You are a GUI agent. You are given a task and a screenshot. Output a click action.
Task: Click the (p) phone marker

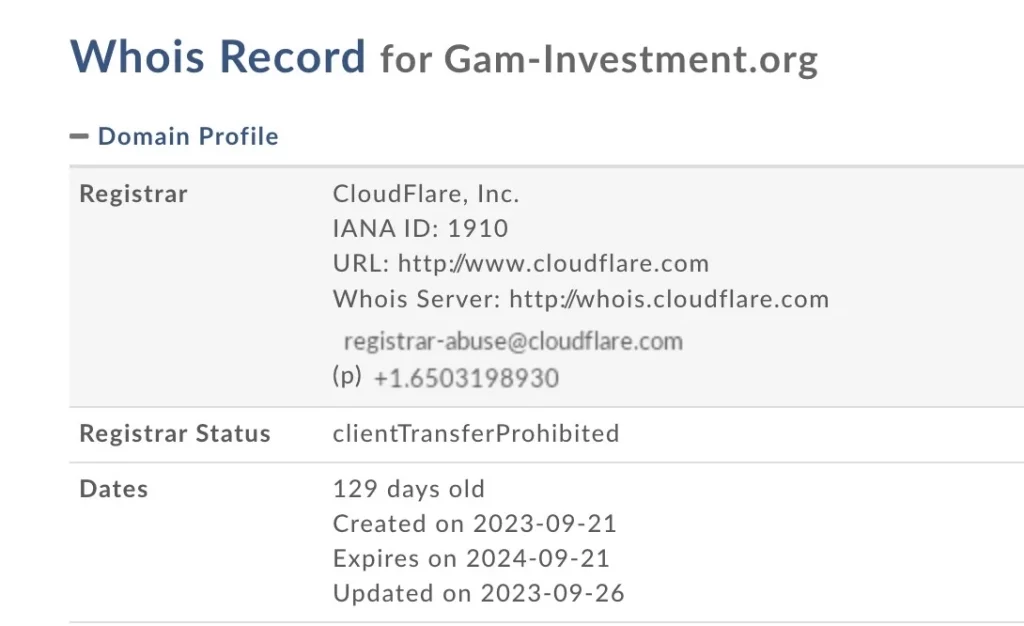346,376
